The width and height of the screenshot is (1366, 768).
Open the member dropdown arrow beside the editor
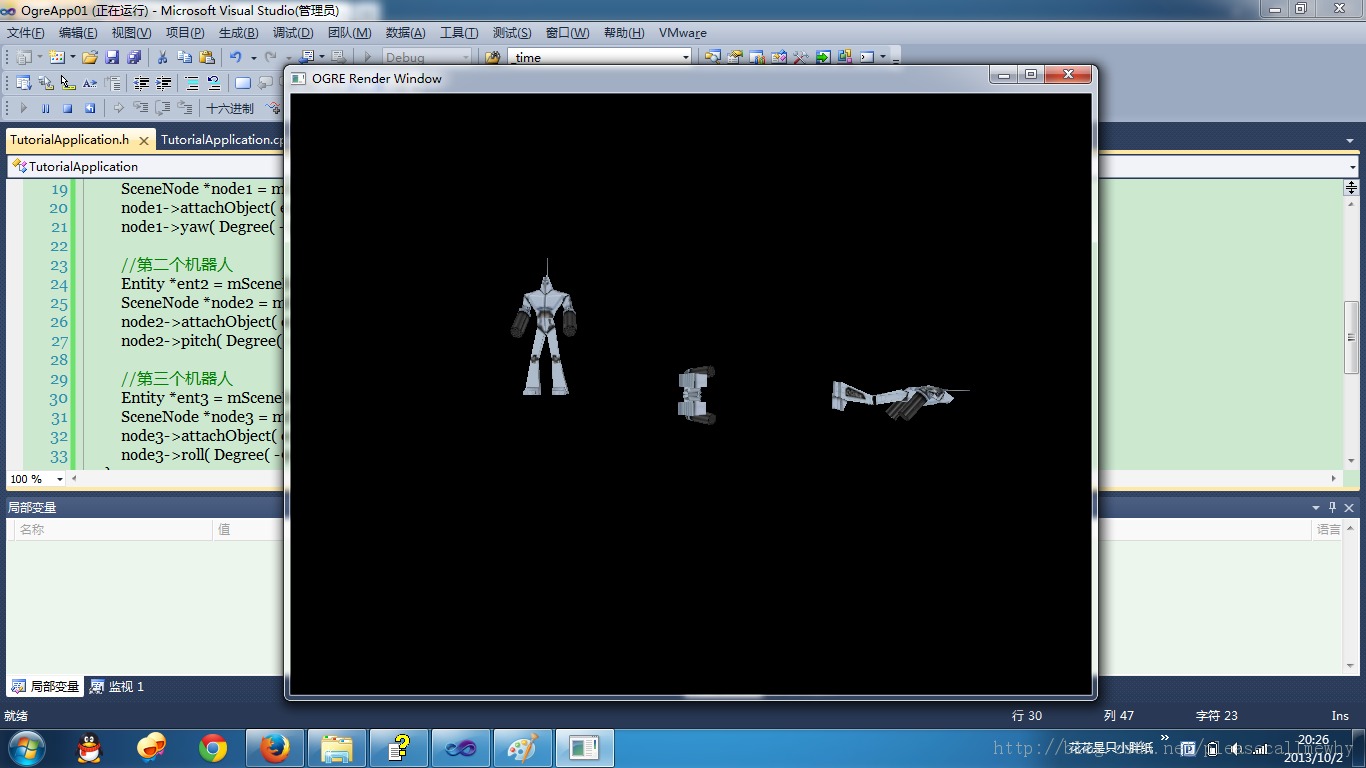[x=1352, y=166]
